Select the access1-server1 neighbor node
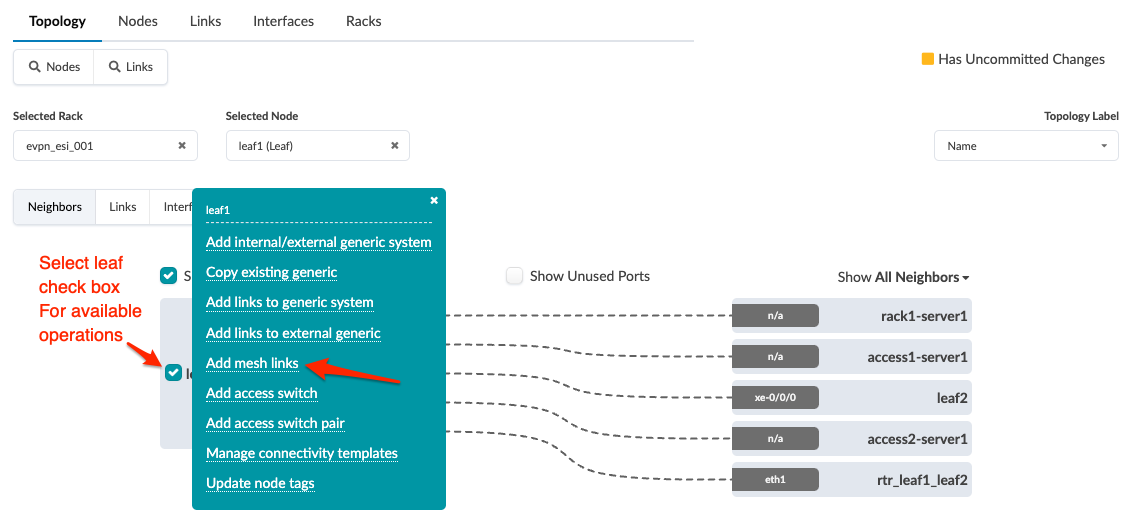 pos(917,357)
